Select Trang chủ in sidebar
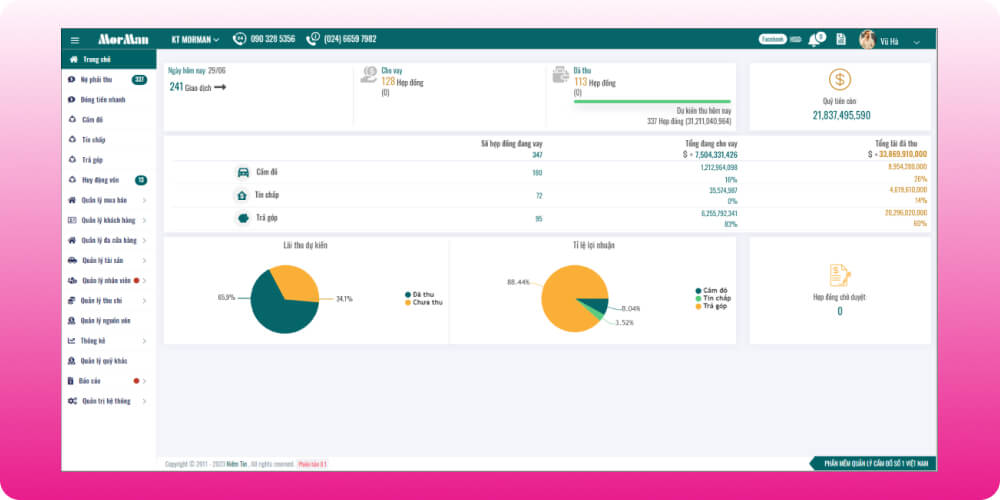1000x500 pixels. click(95, 59)
